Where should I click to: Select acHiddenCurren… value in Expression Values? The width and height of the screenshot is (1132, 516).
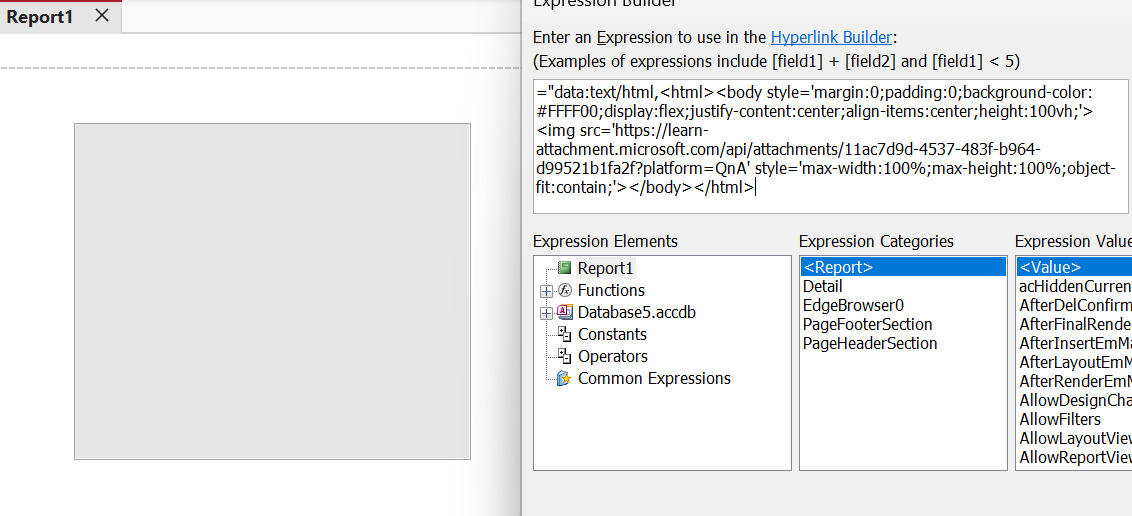coord(1075,287)
